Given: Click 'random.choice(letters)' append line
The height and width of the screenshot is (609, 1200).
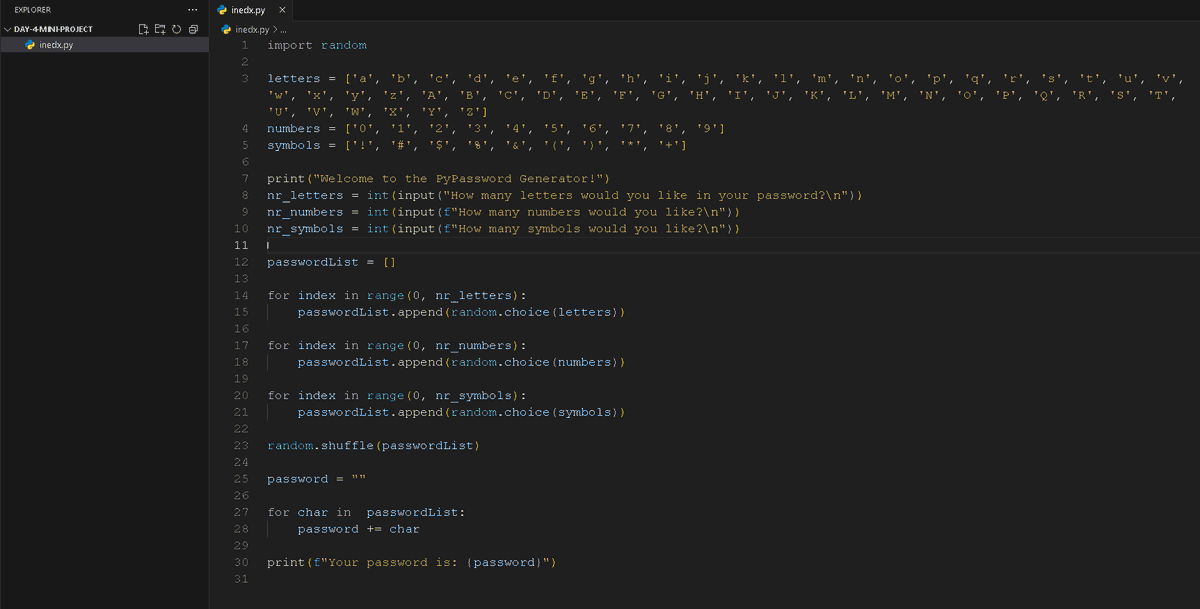Looking at the screenshot, I should 462,312.
